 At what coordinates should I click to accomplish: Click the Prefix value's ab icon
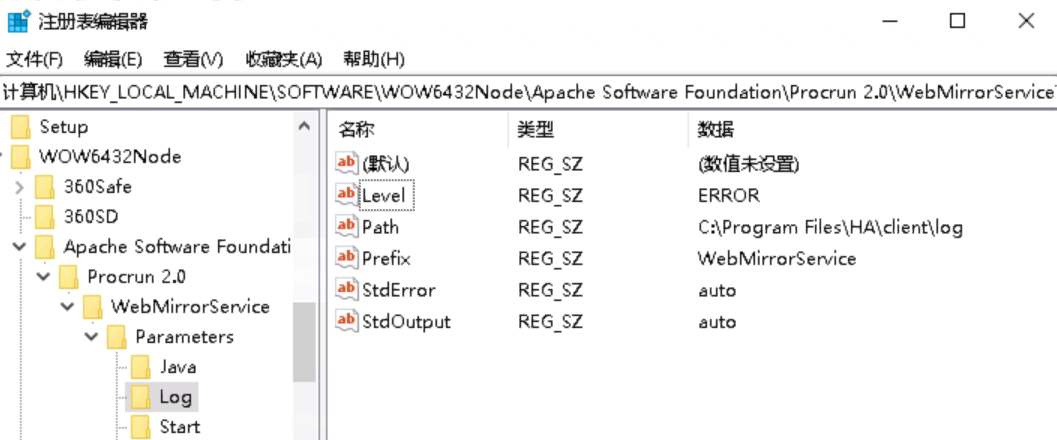[x=346, y=258]
